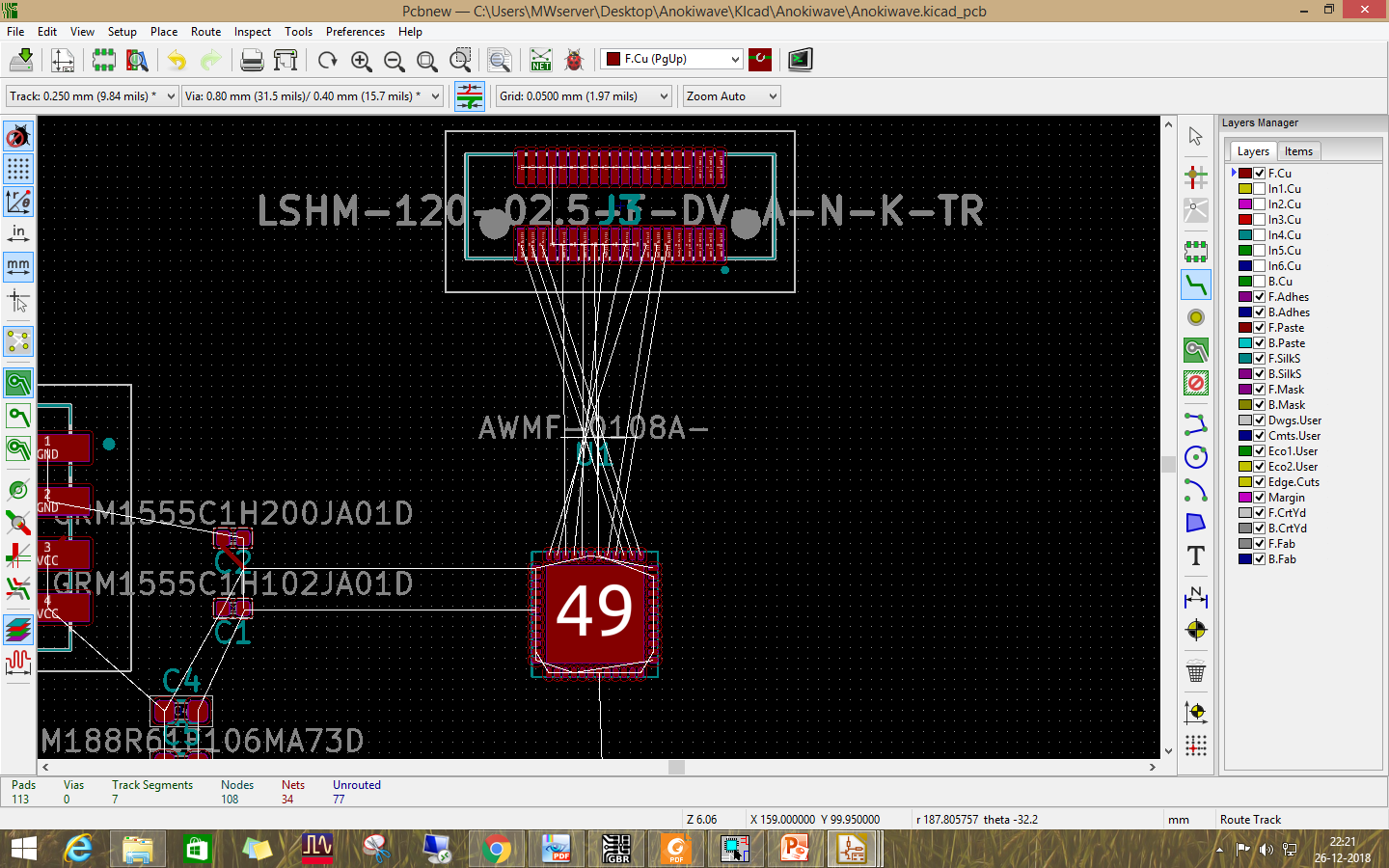Click the Redraw view icon
Viewport: 1389px width, 868px height.
click(x=328, y=60)
